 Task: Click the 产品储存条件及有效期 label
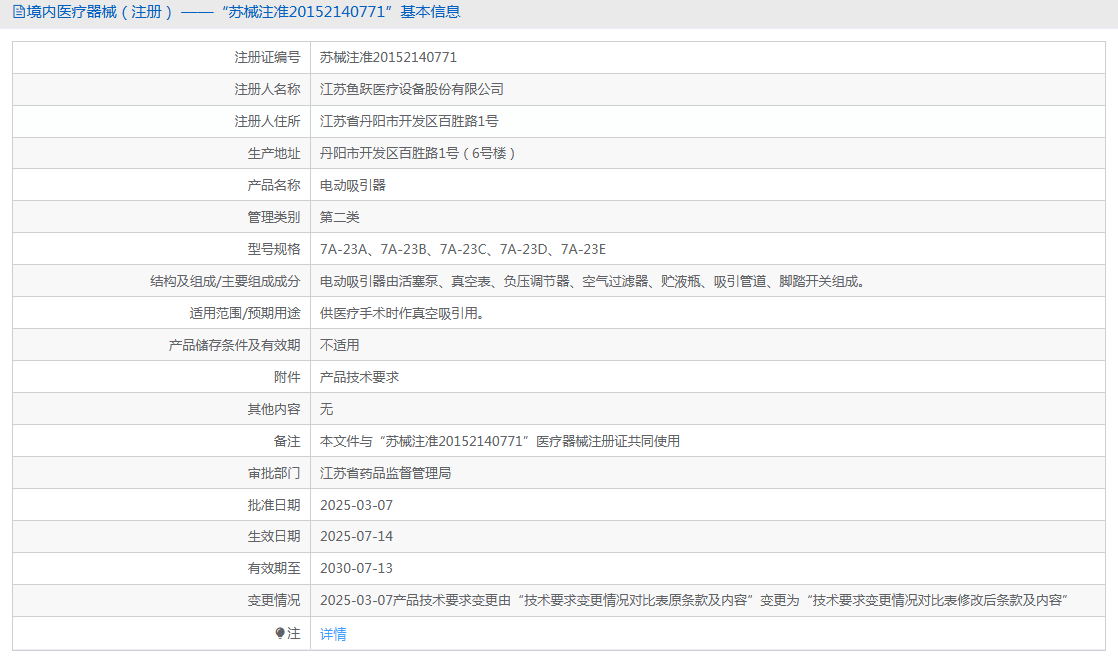(235, 345)
